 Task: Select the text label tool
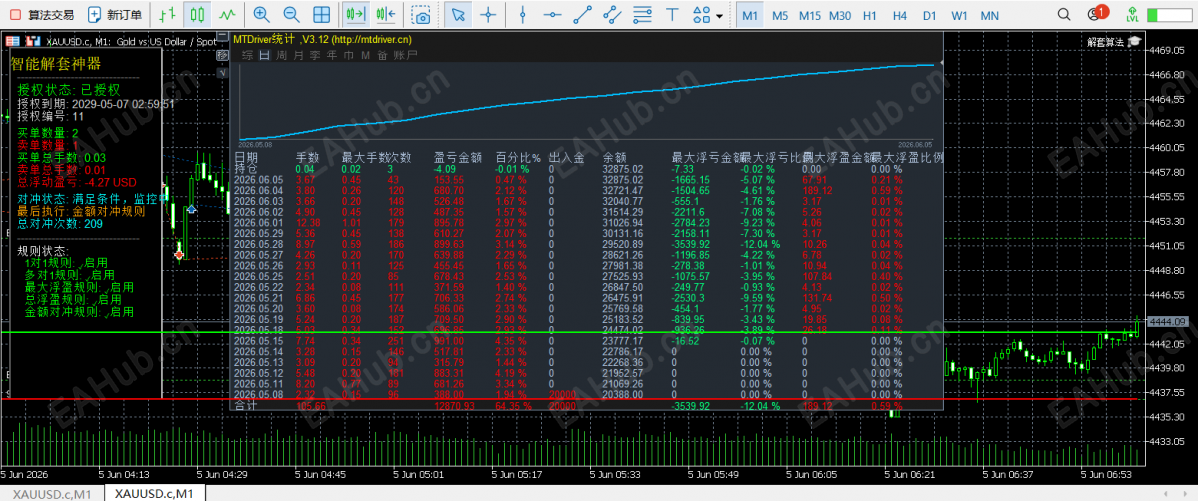[672, 15]
